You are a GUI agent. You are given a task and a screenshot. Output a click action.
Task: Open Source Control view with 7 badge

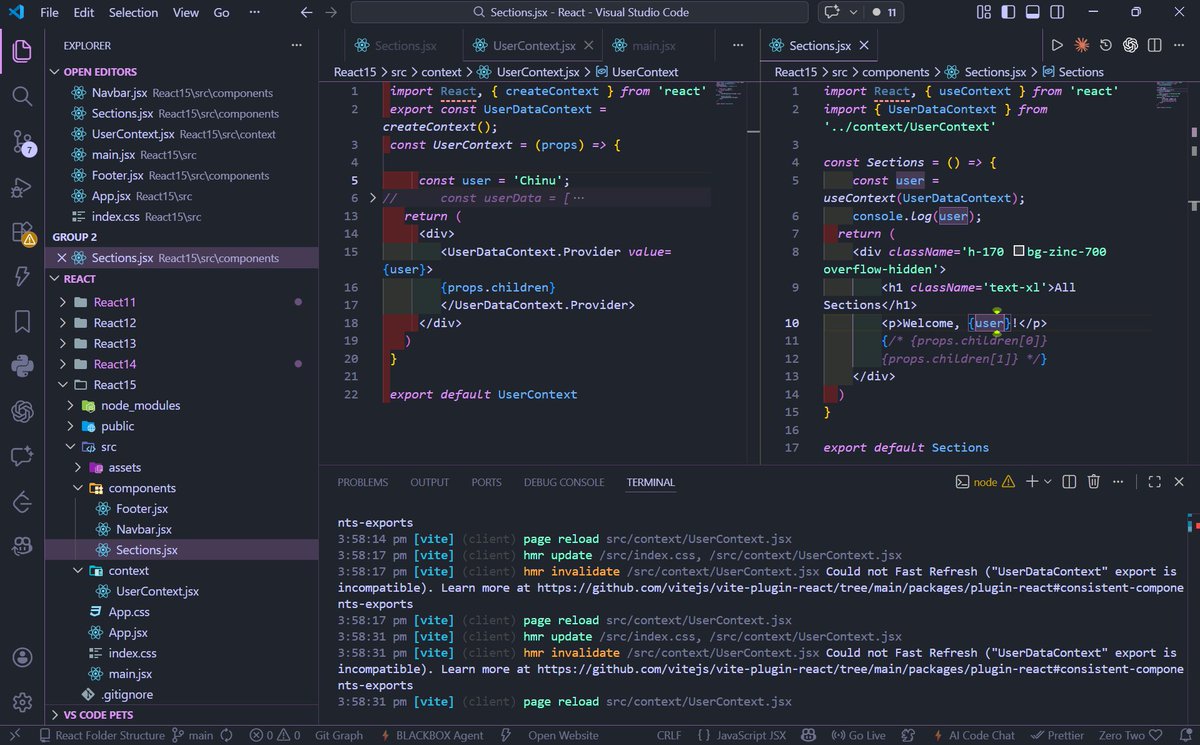[22, 142]
